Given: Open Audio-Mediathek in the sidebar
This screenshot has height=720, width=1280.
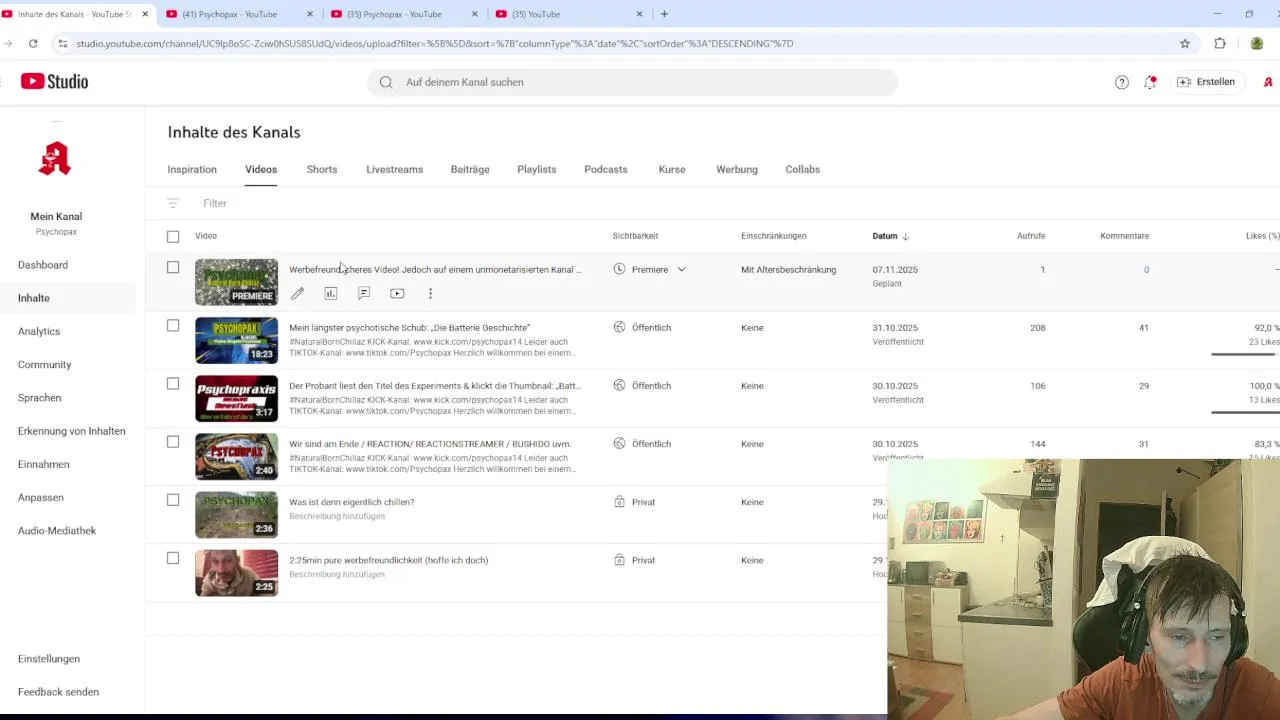Looking at the screenshot, I should pyautogui.click(x=57, y=531).
